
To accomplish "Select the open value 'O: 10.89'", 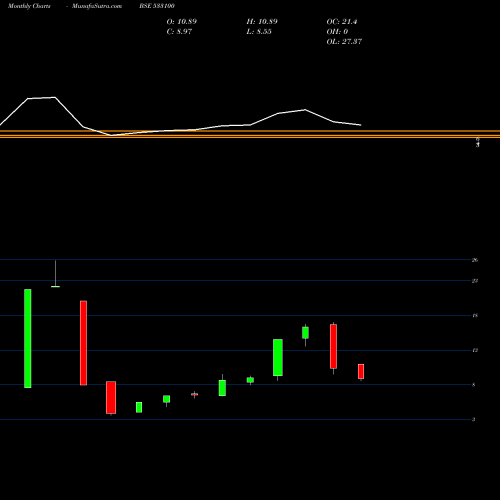I will [x=182, y=22].
